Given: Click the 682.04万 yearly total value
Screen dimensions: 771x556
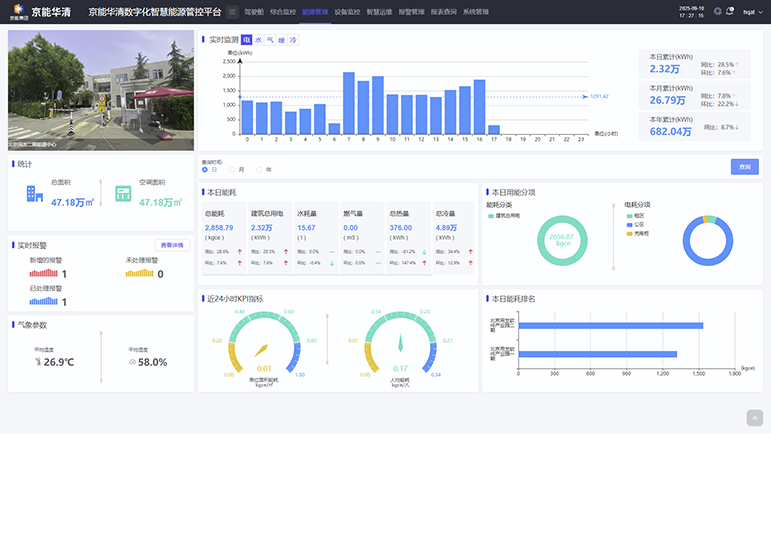Looking at the screenshot, I should pyautogui.click(x=670, y=132).
